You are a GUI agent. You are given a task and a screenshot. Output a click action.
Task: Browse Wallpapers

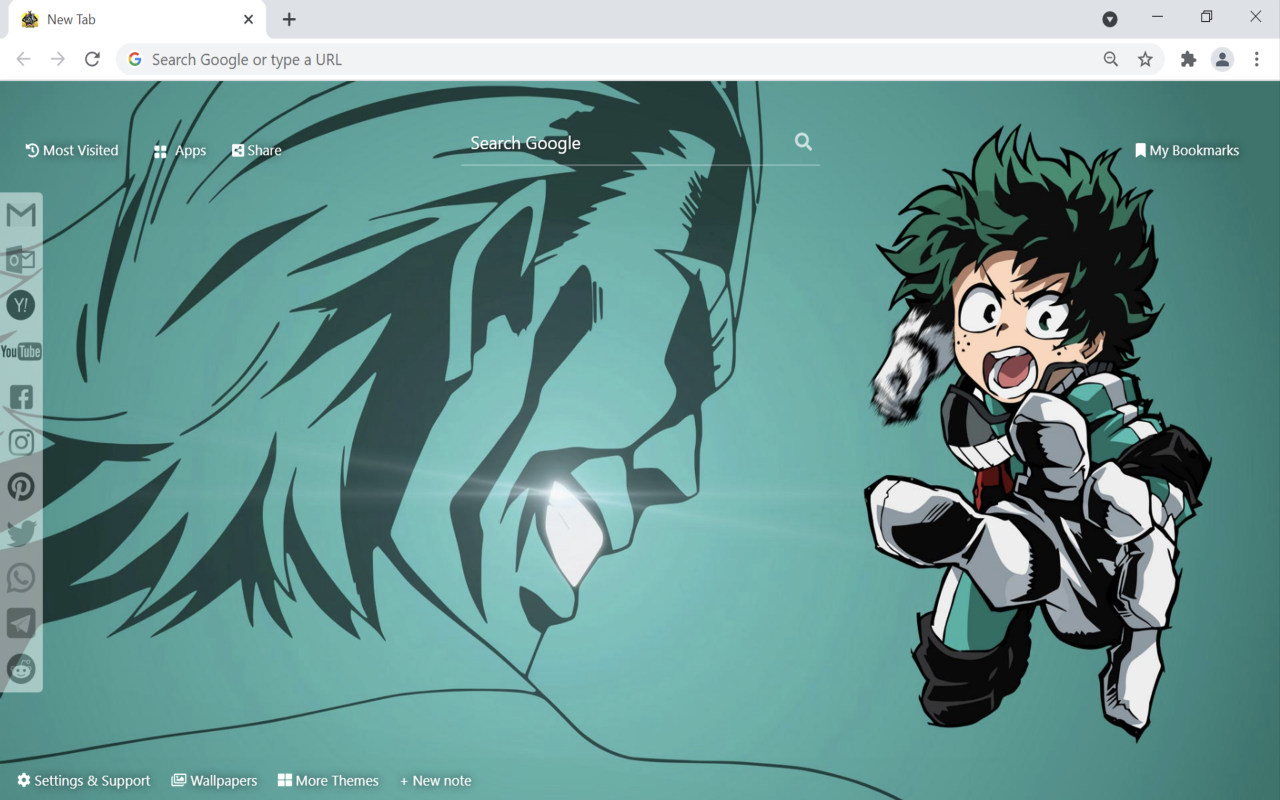(x=214, y=780)
